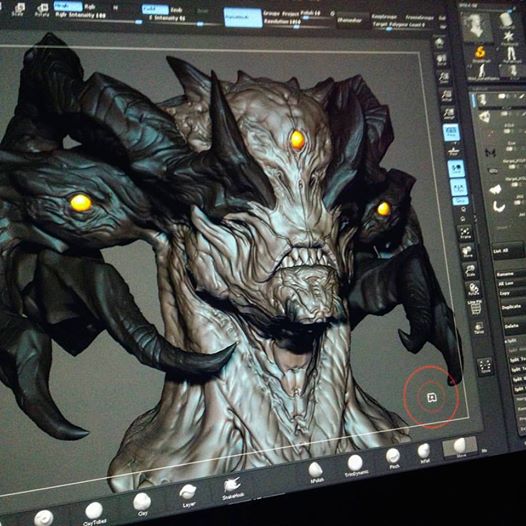Toggle the Zcut button
526x526 pixels.
203,11
